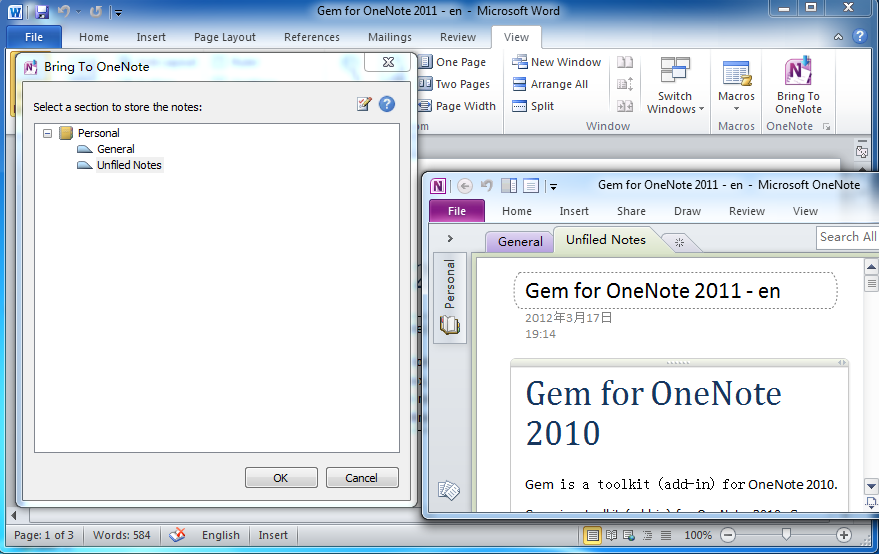Click the Redo icon in Word's quick access toolbar
The height and width of the screenshot is (554, 879).
point(96,11)
